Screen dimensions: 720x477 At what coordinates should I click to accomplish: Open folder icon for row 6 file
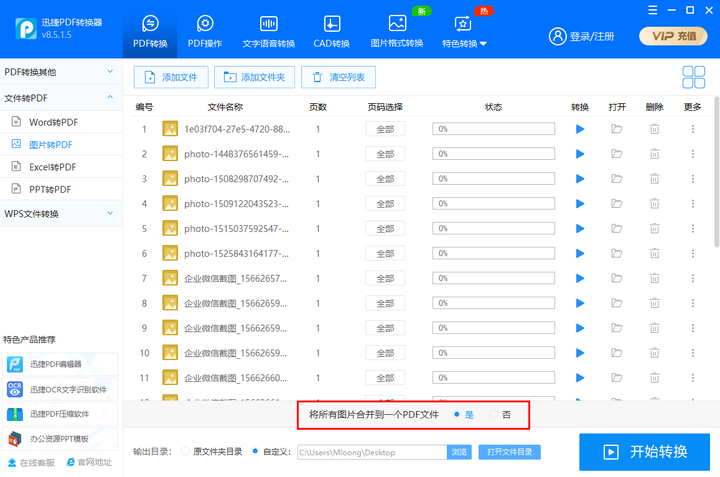[x=617, y=253]
